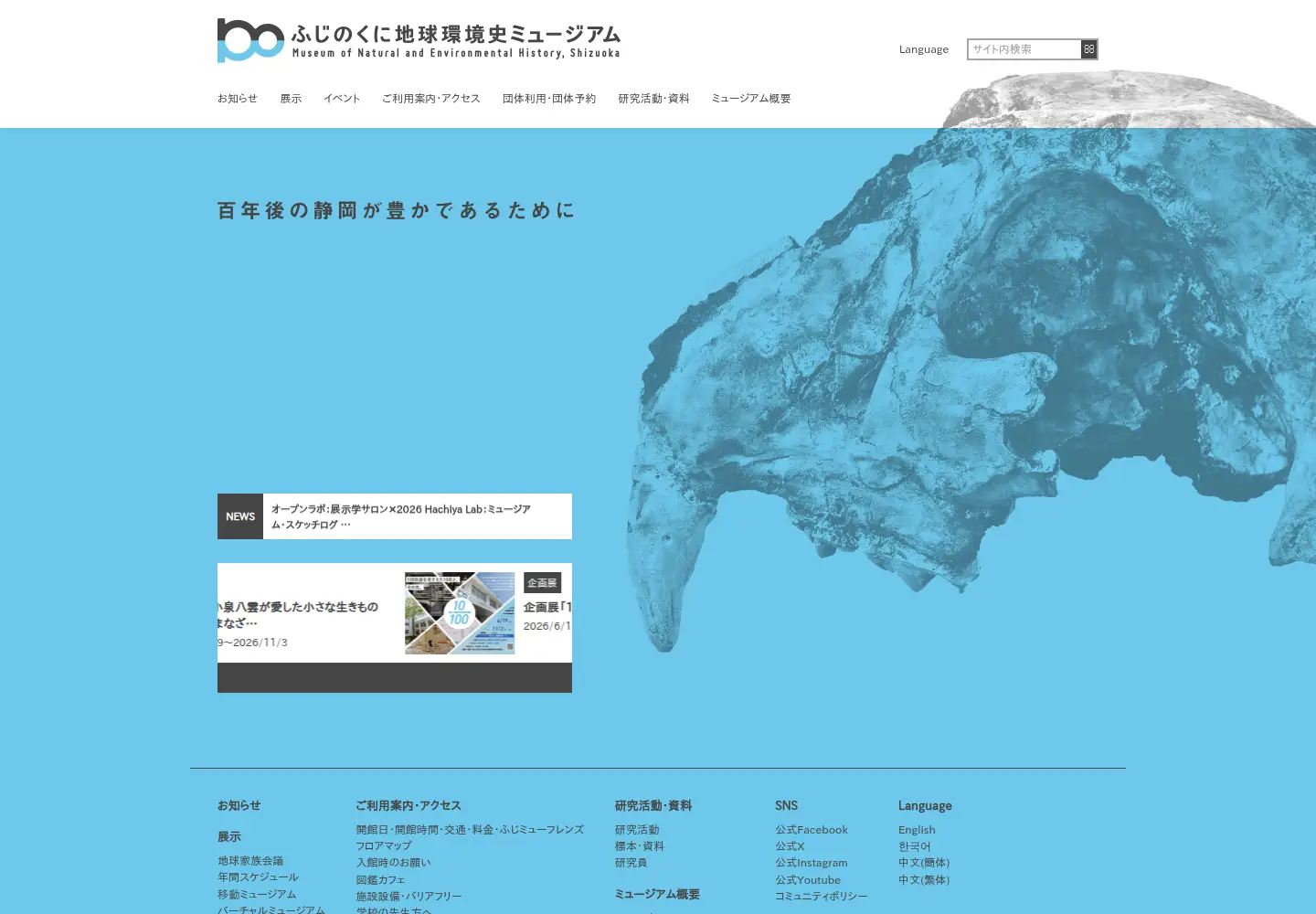Open the 公式Facebook link
This screenshot has width=1316, height=914.
pyautogui.click(x=812, y=830)
